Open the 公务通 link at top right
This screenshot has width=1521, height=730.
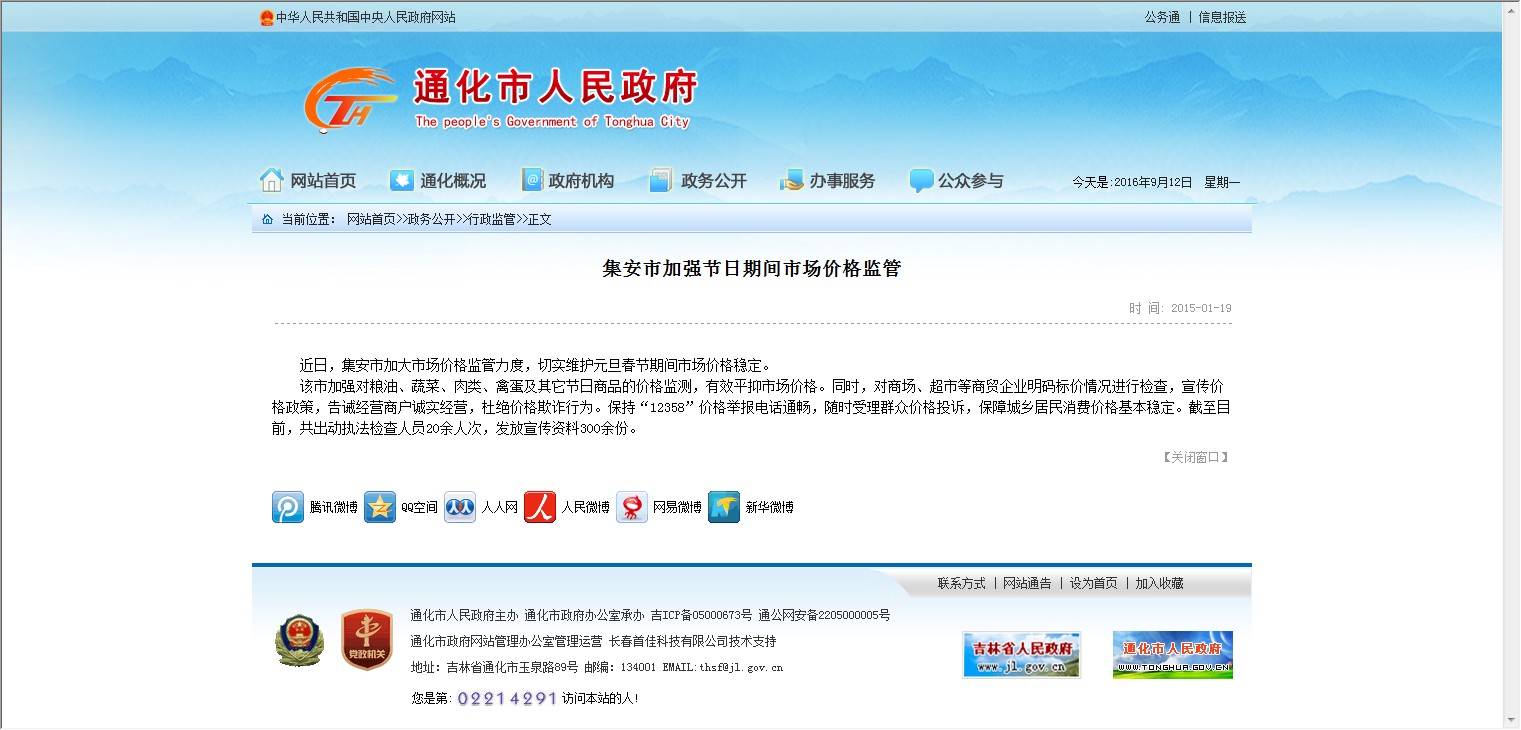1162,17
